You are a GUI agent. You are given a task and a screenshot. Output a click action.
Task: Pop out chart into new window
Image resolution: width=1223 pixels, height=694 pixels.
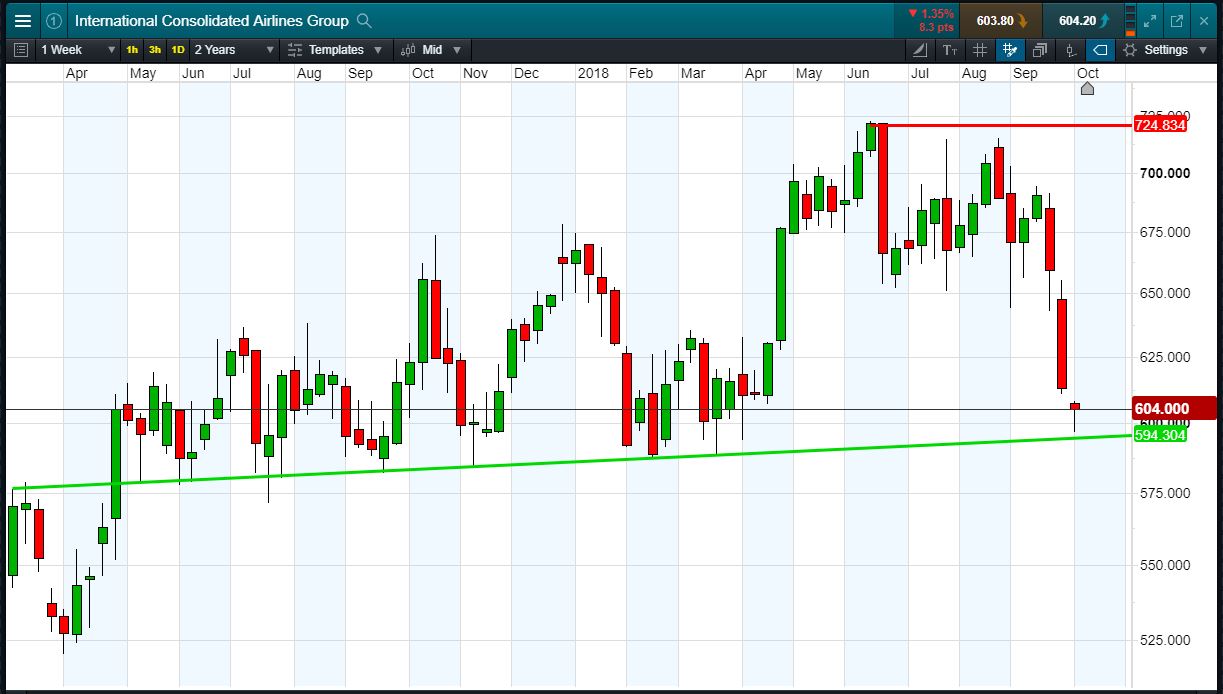coord(1176,20)
